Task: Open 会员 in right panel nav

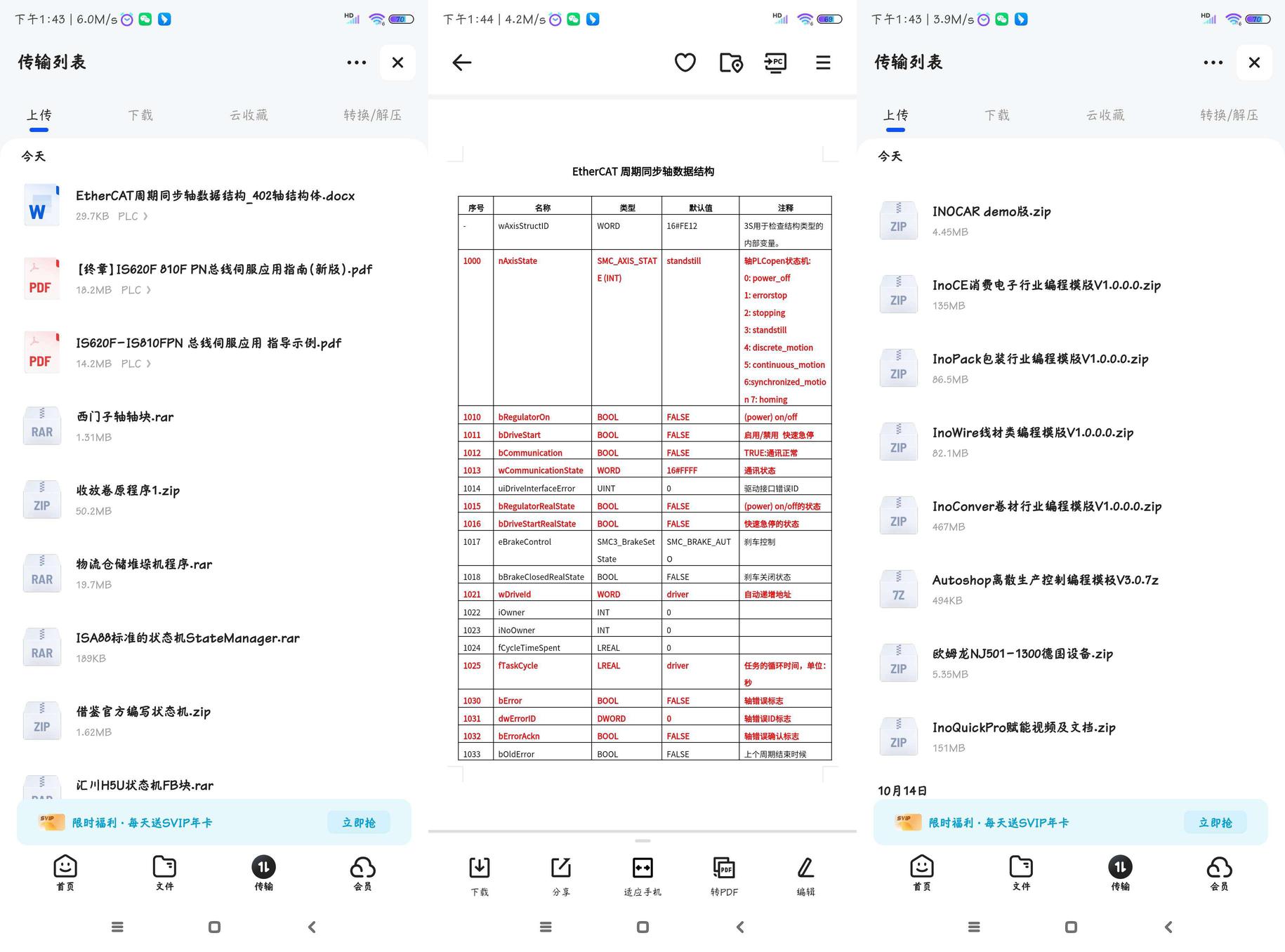Action: point(1219,873)
